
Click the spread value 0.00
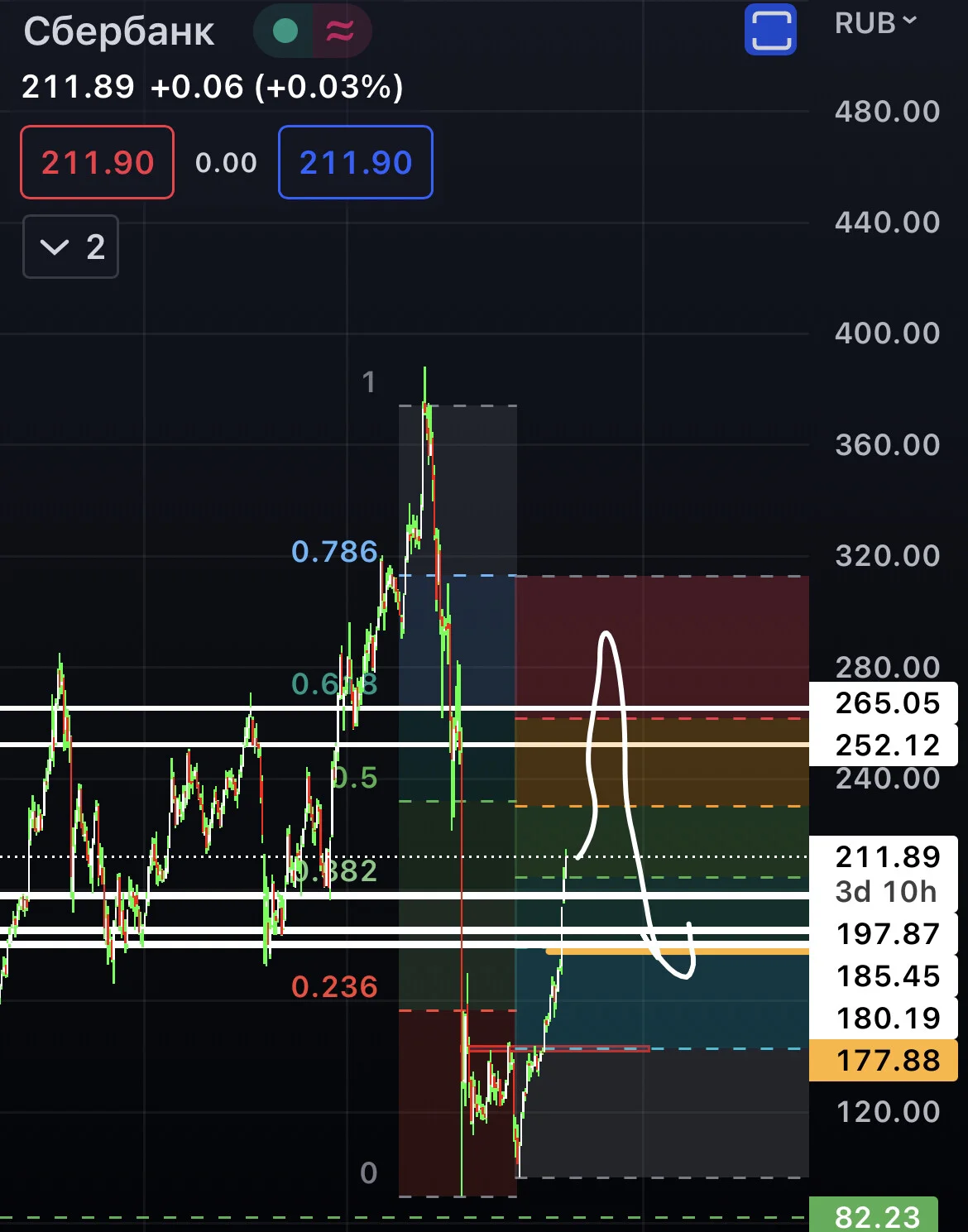(226, 162)
